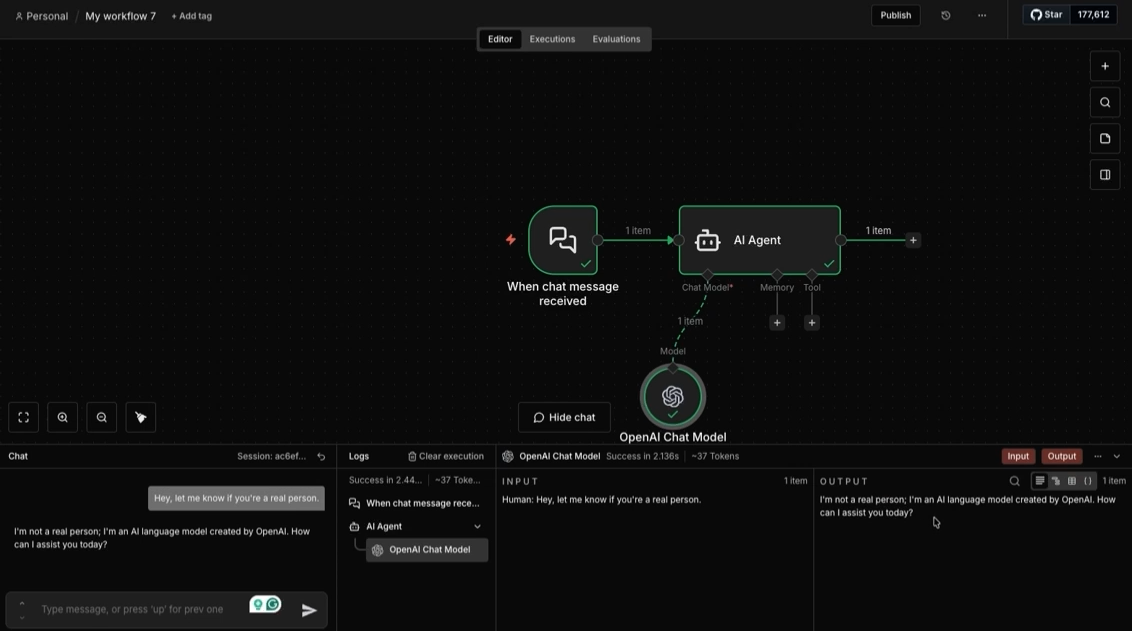Click the red trigger lightning bolt

tap(511, 239)
